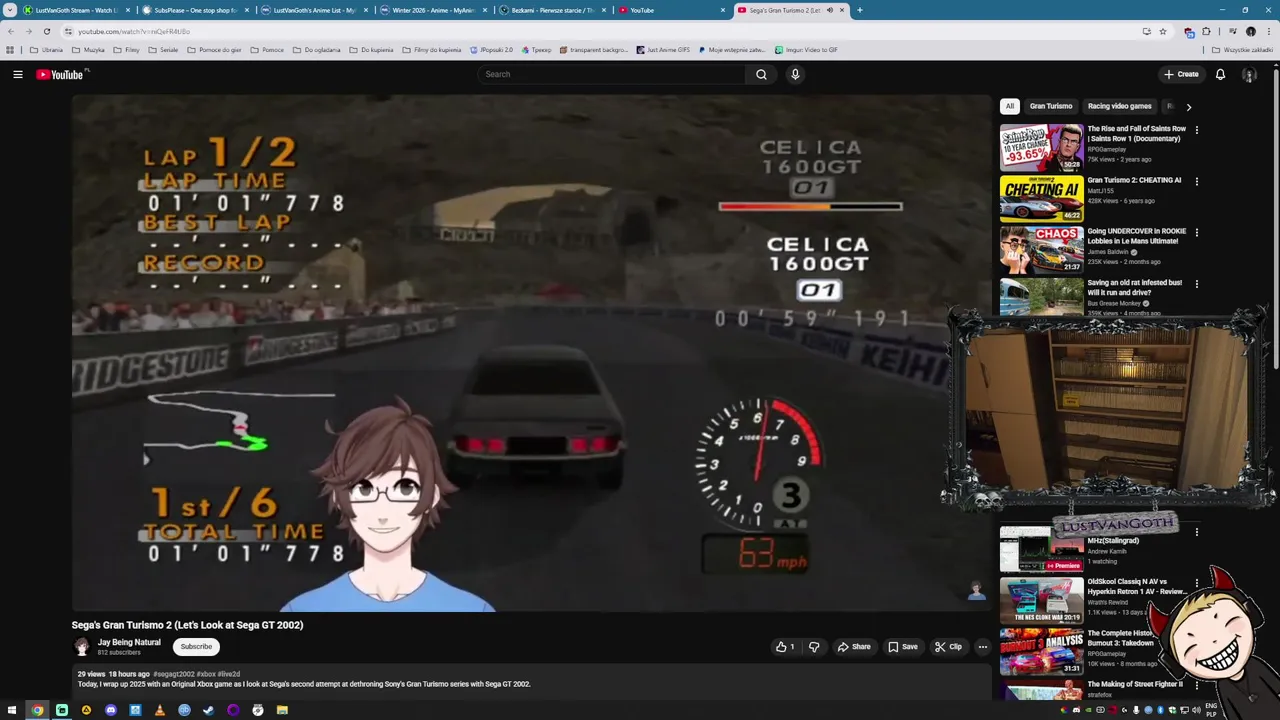This screenshot has width=1280, height=720.
Task: Open the Muzyka bookmarks folder
Action: (88, 49)
